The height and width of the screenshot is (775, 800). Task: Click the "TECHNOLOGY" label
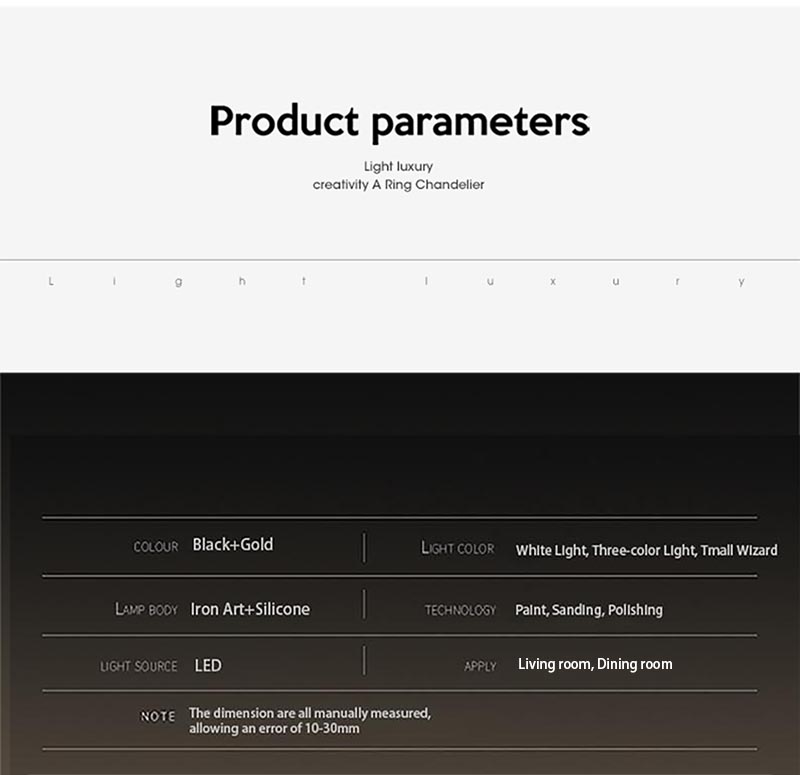tap(460, 610)
